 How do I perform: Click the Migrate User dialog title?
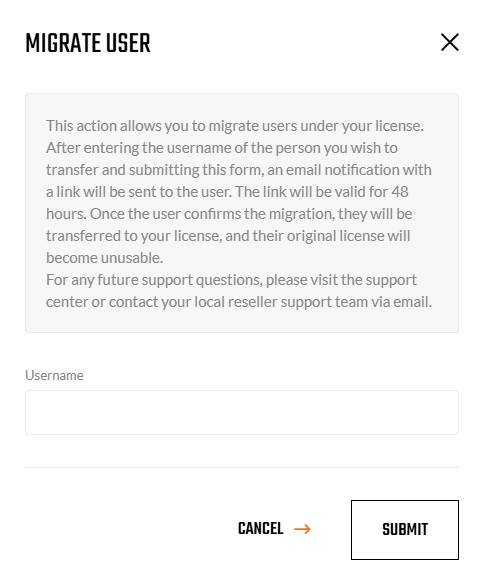coord(88,43)
